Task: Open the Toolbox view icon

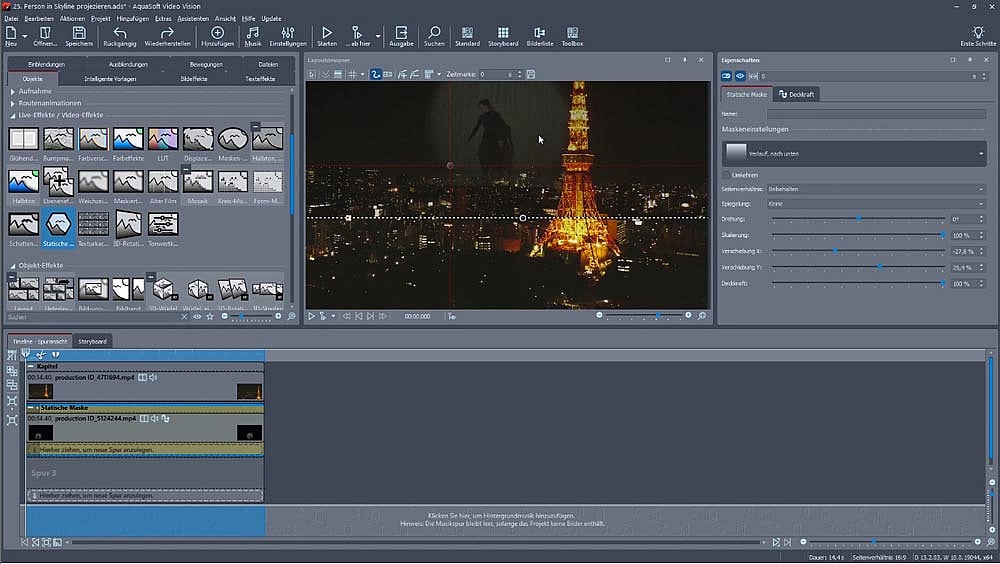Action: coord(572,34)
